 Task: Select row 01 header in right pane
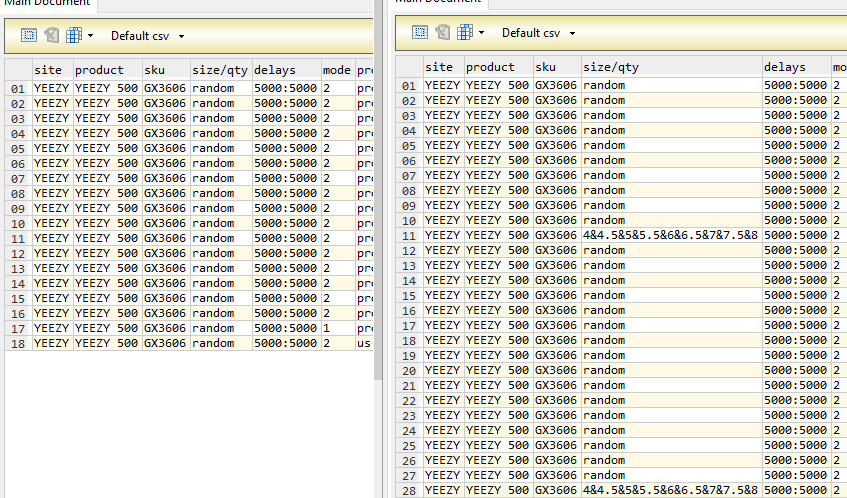(409, 85)
